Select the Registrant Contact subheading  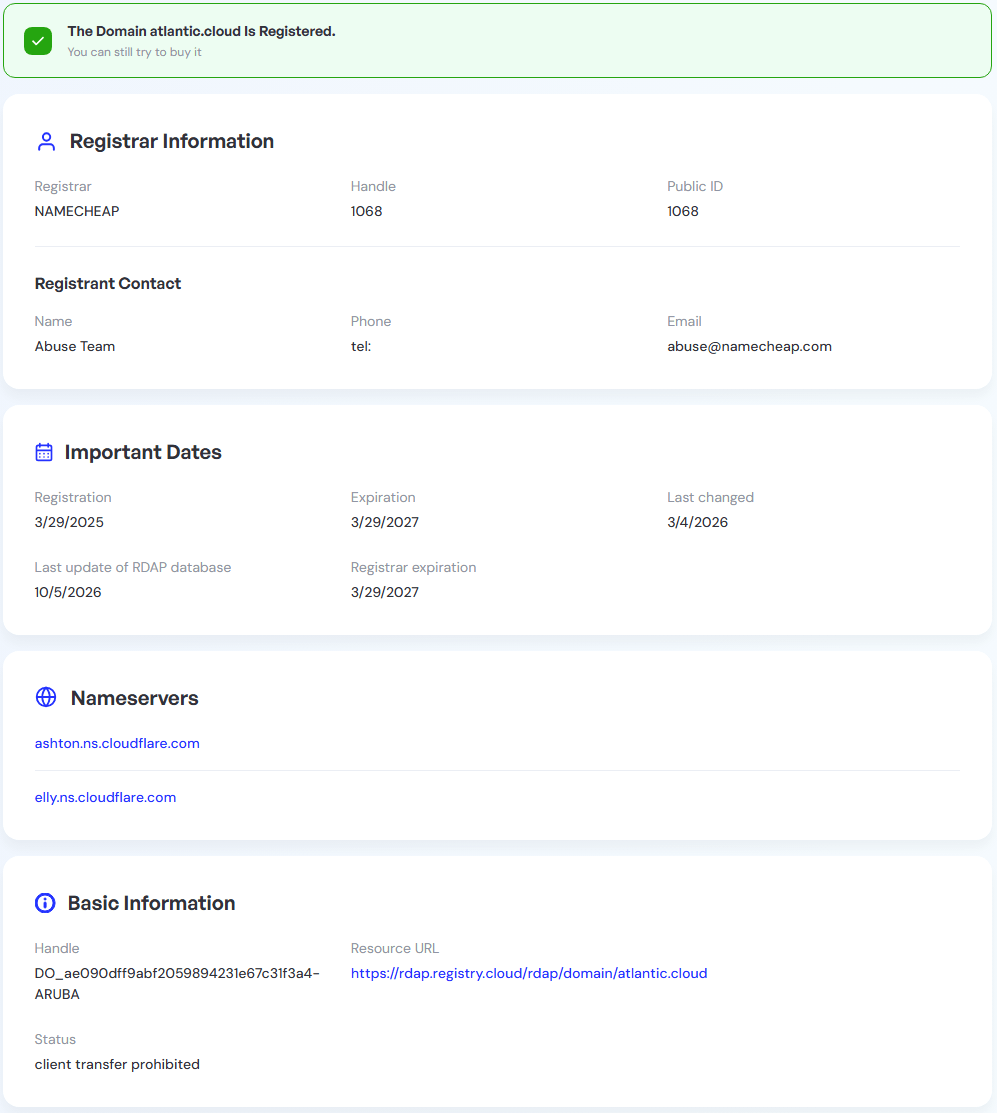108,284
